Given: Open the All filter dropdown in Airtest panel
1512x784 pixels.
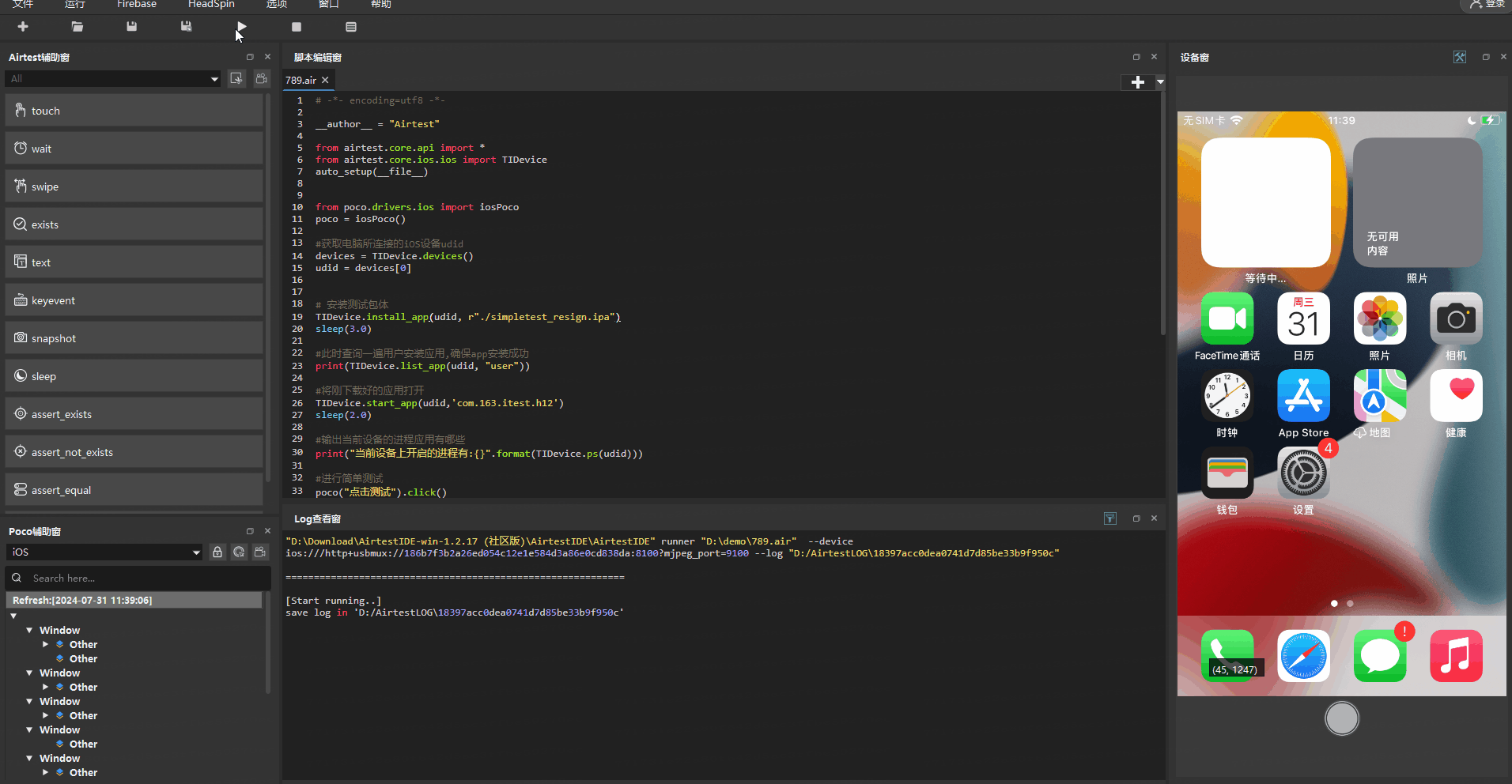Looking at the screenshot, I should (111, 78).
